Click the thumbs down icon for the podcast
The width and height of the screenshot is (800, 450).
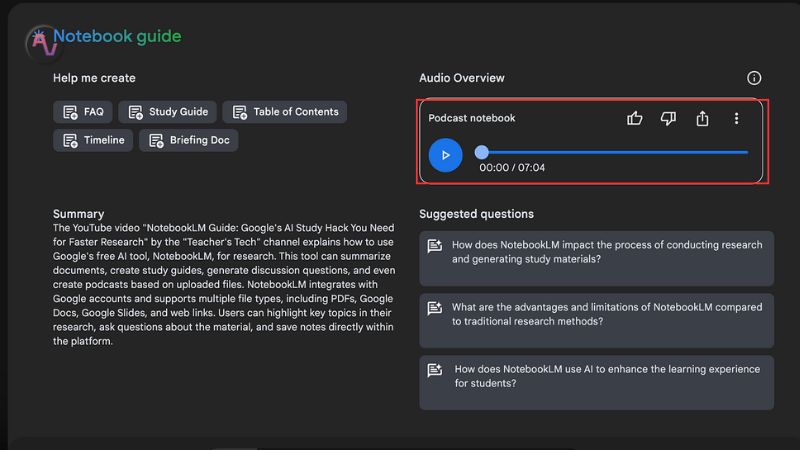point(668,118)
